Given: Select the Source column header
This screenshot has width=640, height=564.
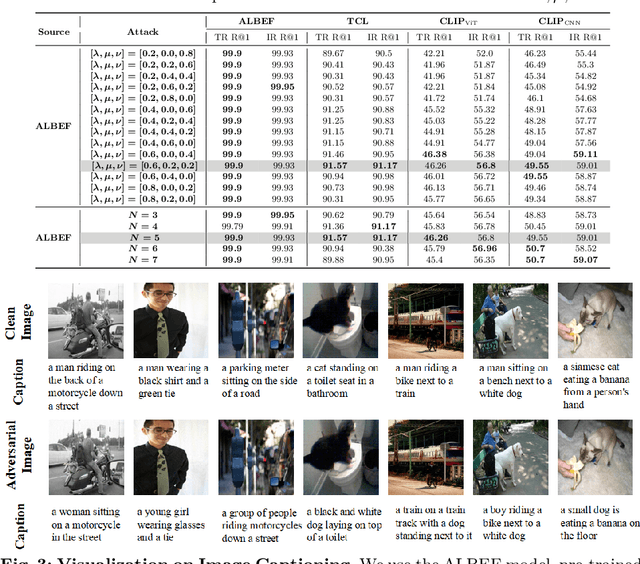Looking at the screenshot, I should tap(54, 32).
